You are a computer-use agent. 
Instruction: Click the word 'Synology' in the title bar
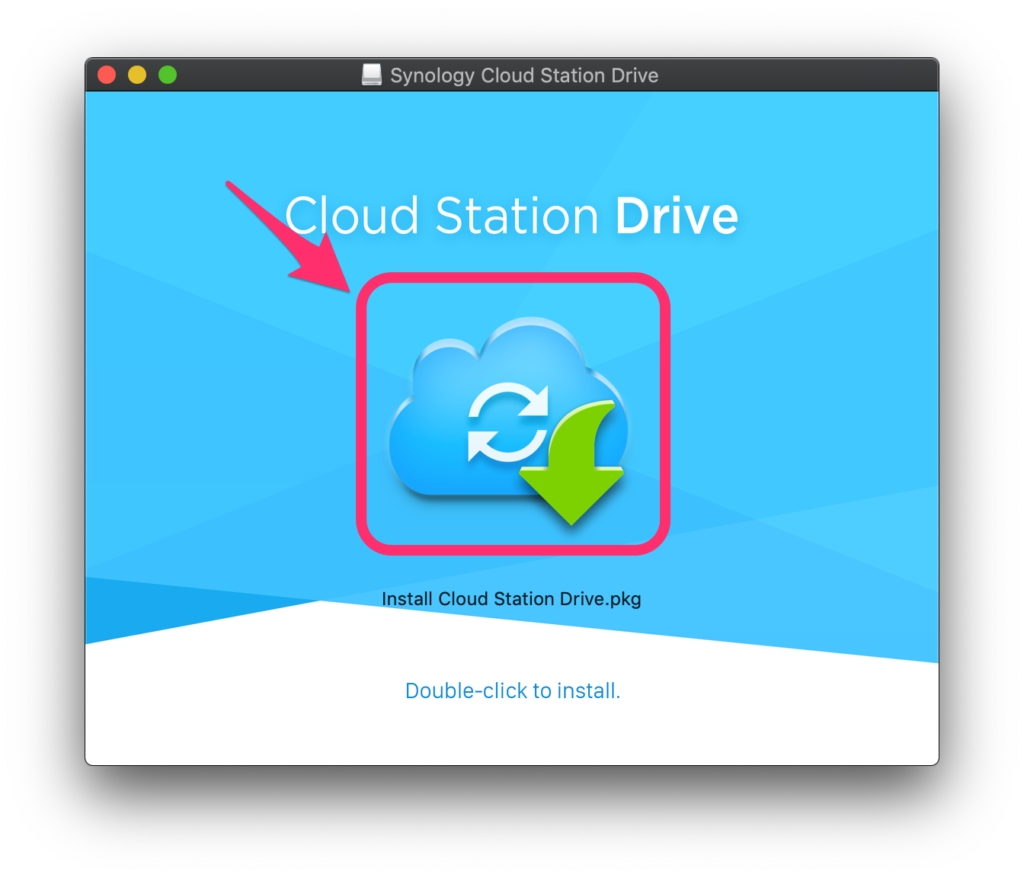tap(432, 75)
